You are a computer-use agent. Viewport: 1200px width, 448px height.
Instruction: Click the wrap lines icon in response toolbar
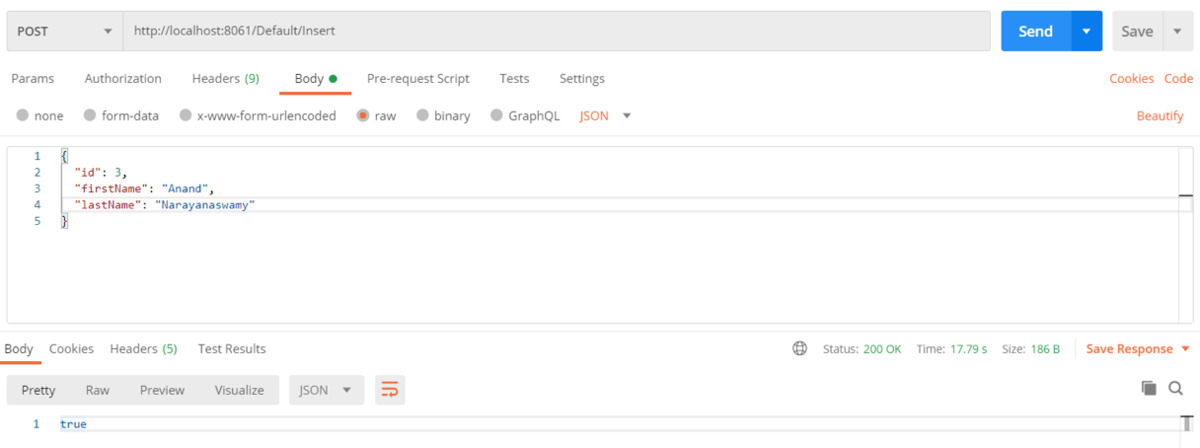[x=390, y=390]
